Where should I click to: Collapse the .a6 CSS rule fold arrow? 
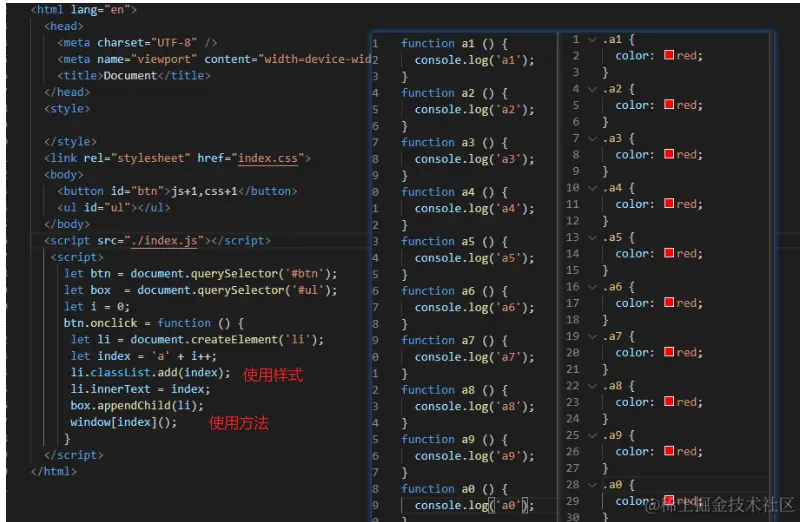[593, 287]
